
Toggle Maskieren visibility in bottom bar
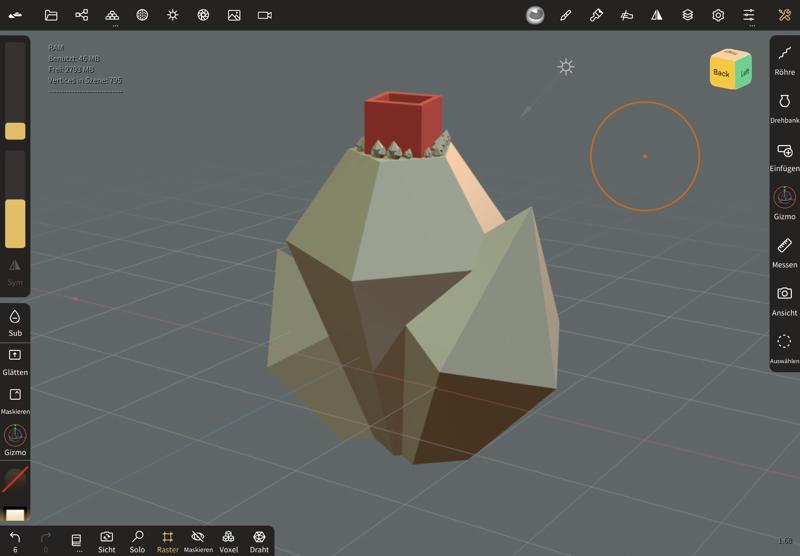pos(198,542)
